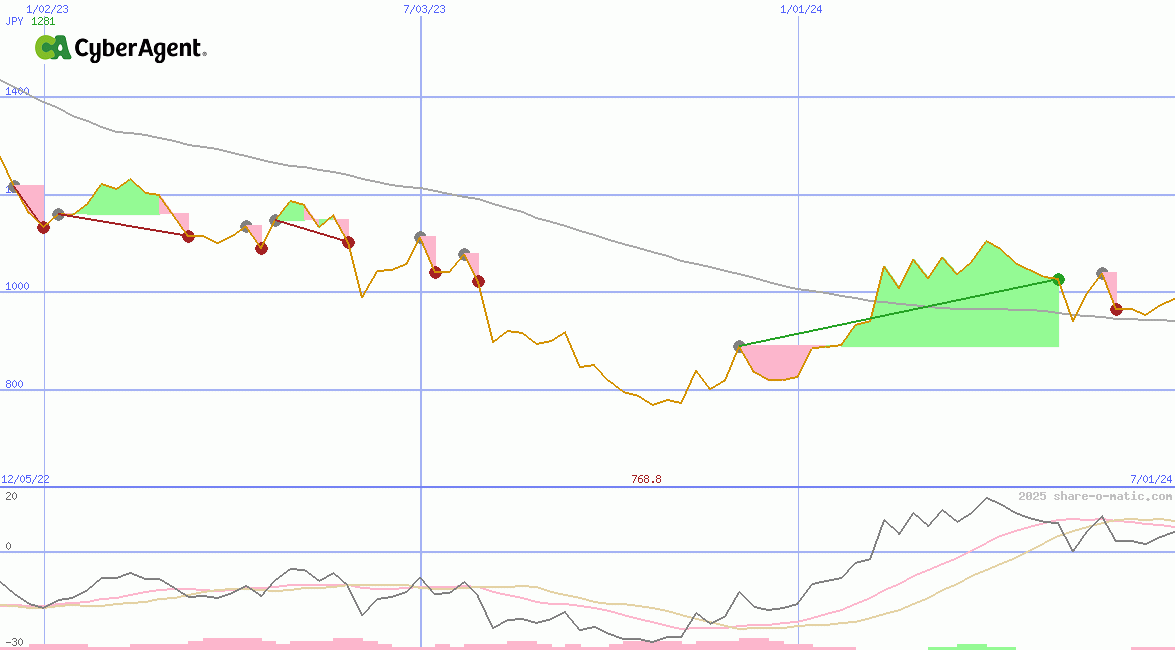
Task: Select the 7/03/23 date label
Action: 424,9
